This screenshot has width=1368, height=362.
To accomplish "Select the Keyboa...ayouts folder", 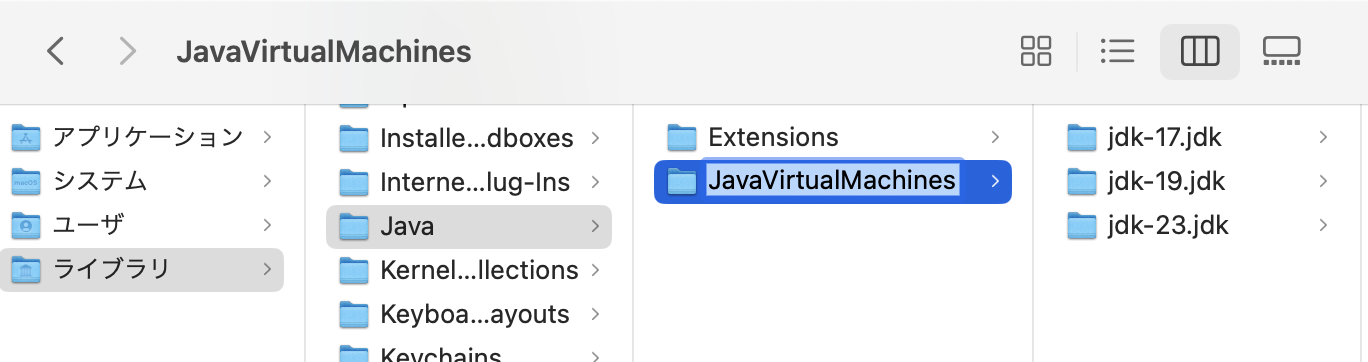I will click(469, 315).
